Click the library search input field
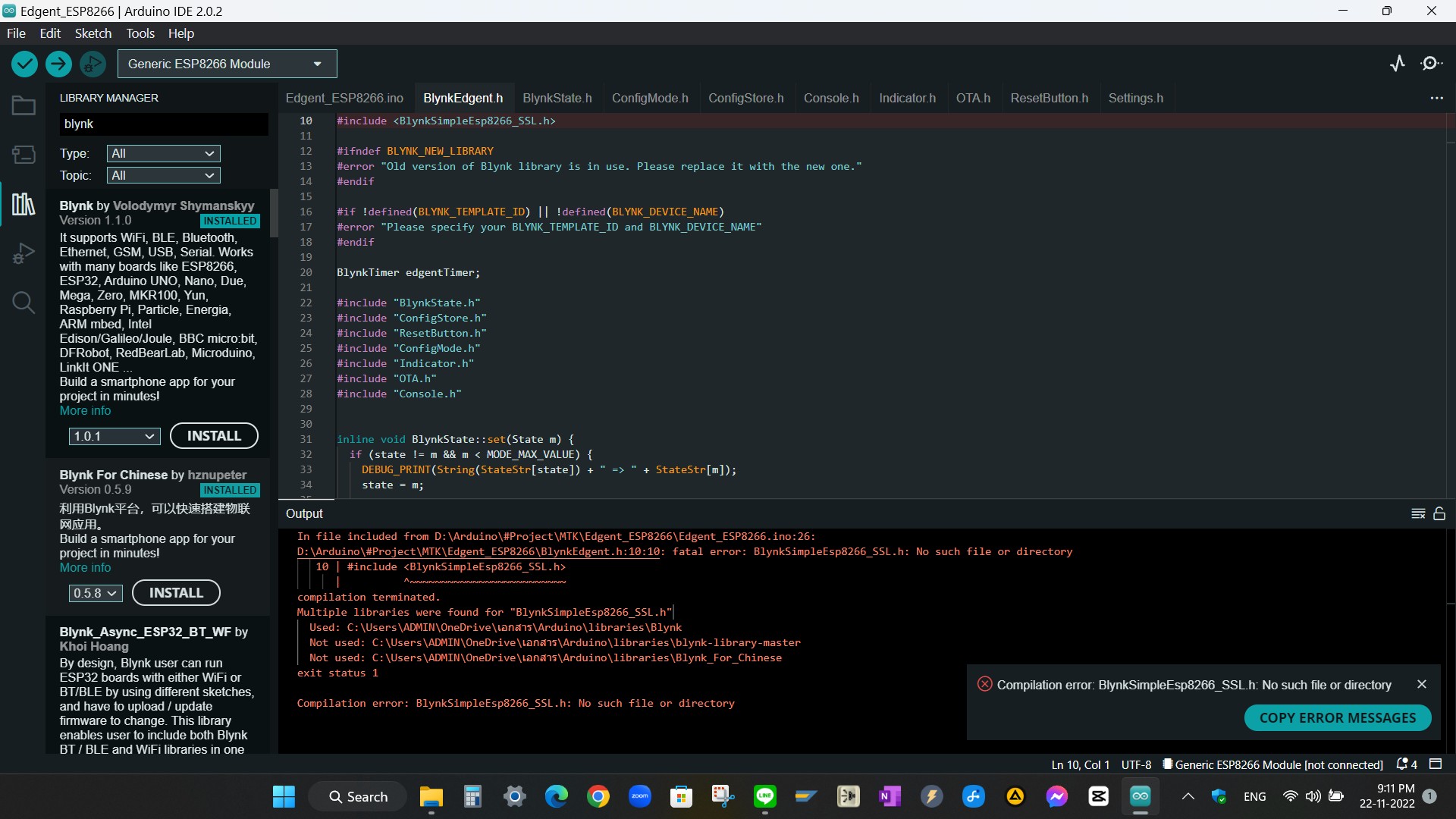Viewport: 1456px width, 819px height. pos(163,124)
